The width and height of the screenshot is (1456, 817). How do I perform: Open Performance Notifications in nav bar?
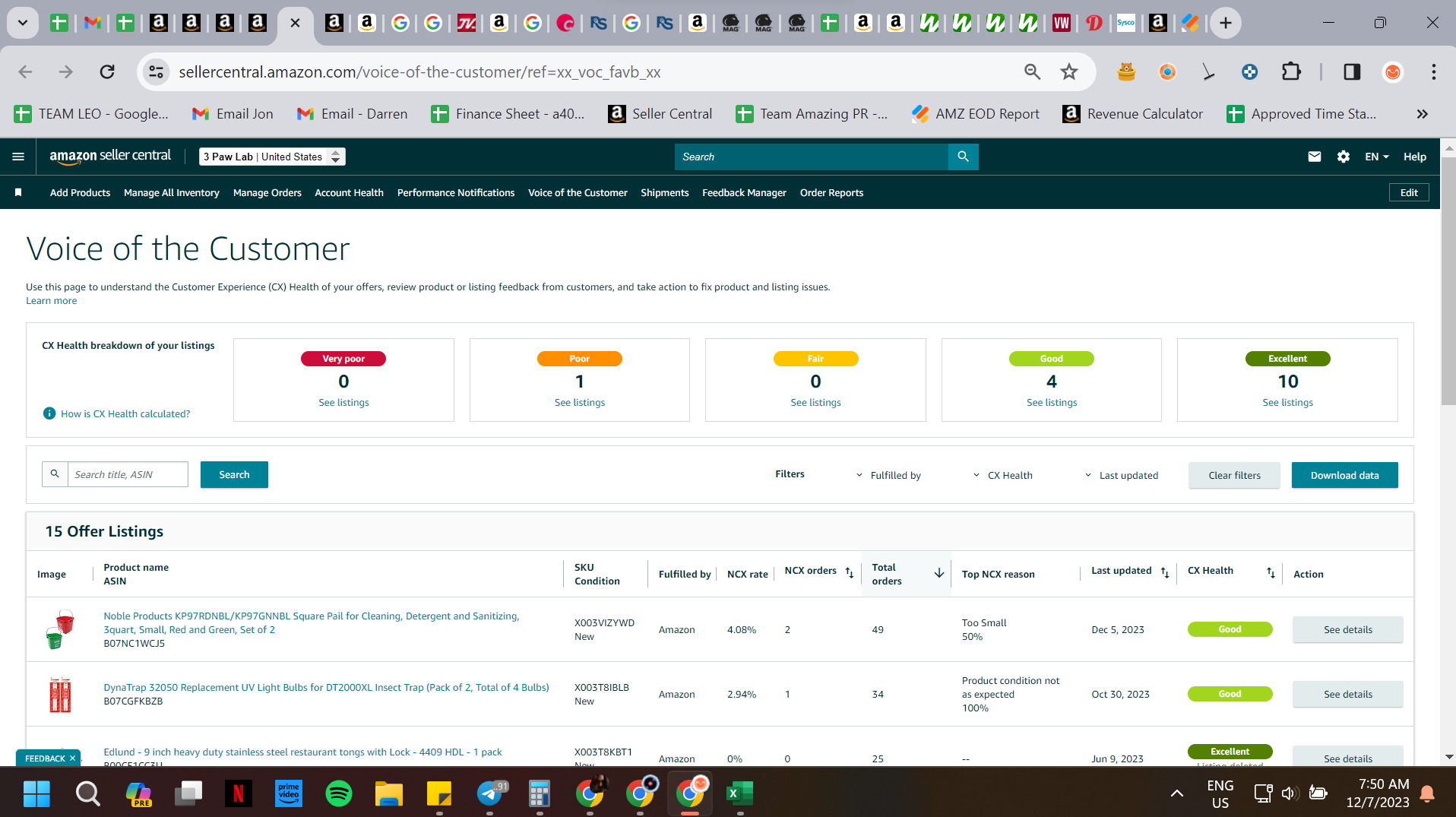456,193
